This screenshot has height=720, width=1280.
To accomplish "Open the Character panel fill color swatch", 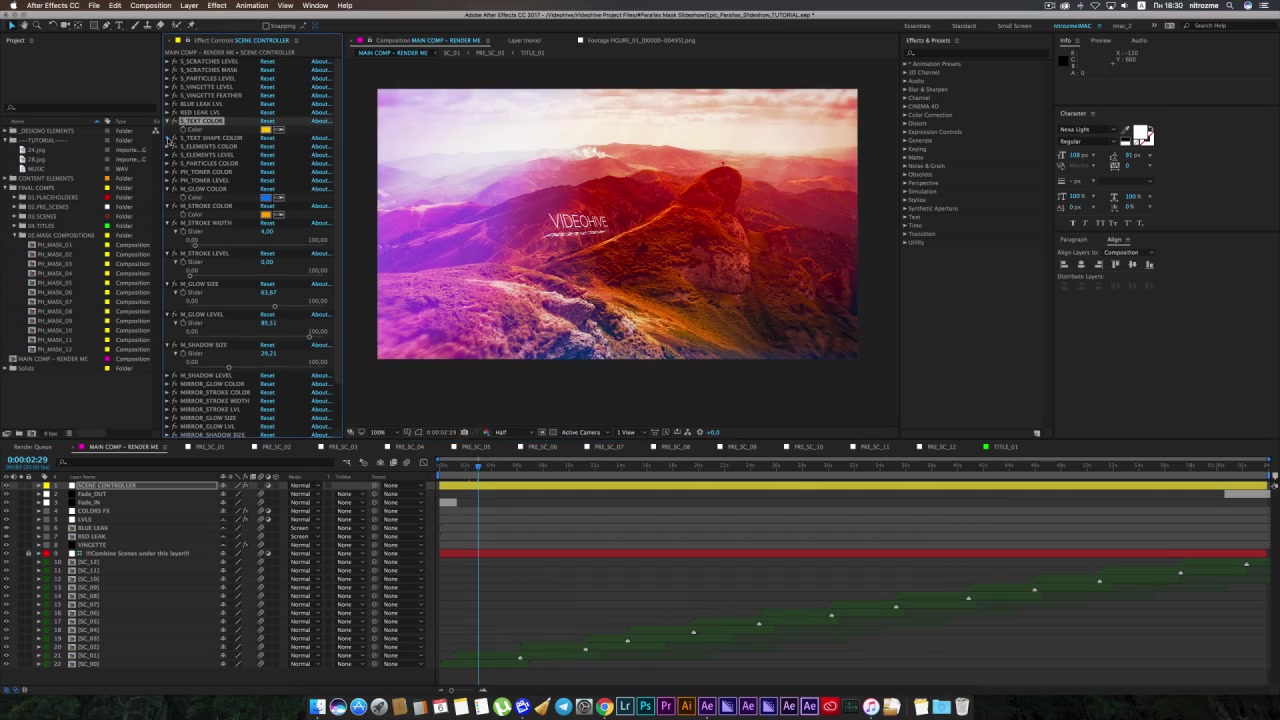I will click(x=1140, y=132).
